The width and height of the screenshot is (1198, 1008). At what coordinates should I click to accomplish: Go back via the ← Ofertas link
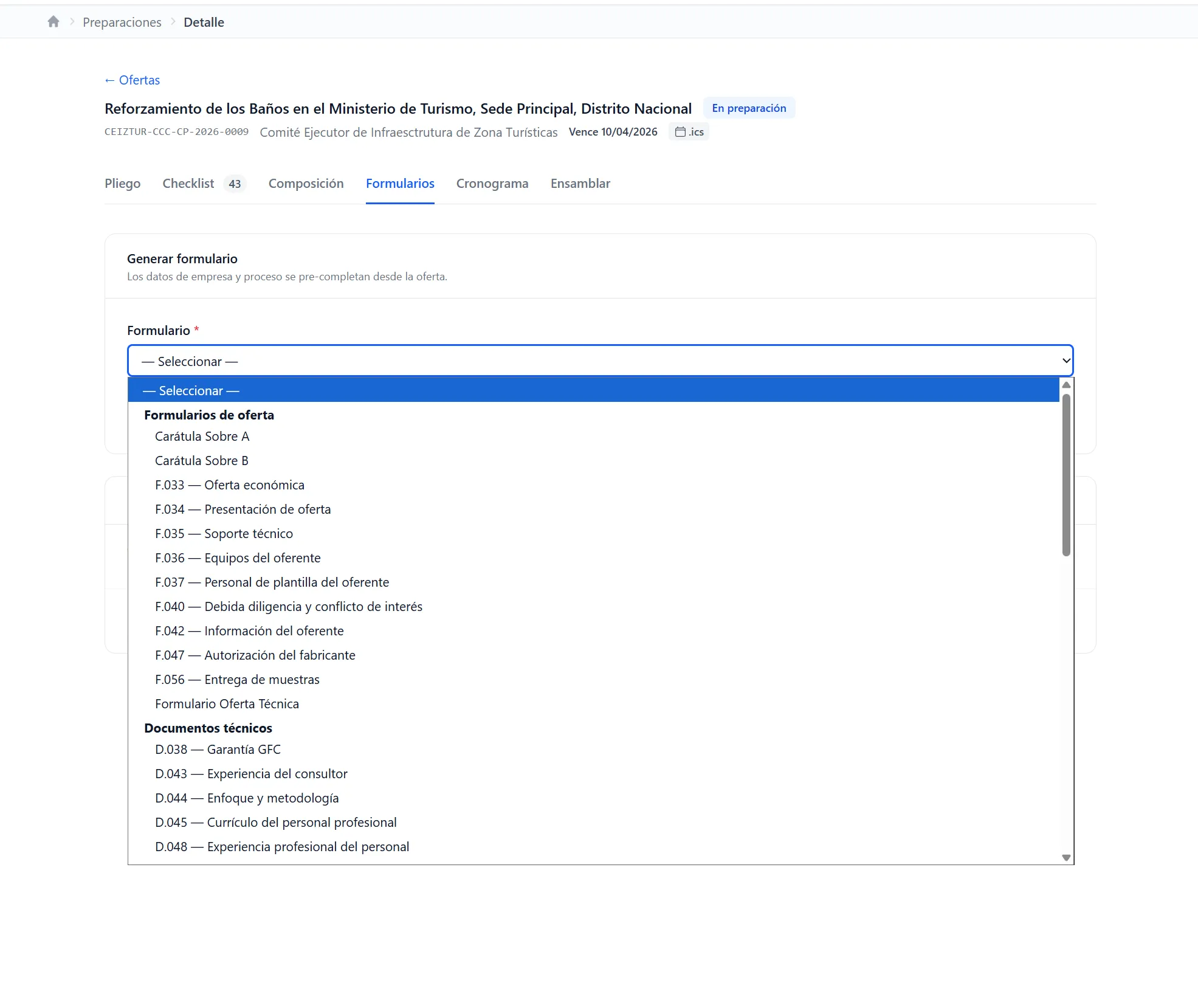132,80
